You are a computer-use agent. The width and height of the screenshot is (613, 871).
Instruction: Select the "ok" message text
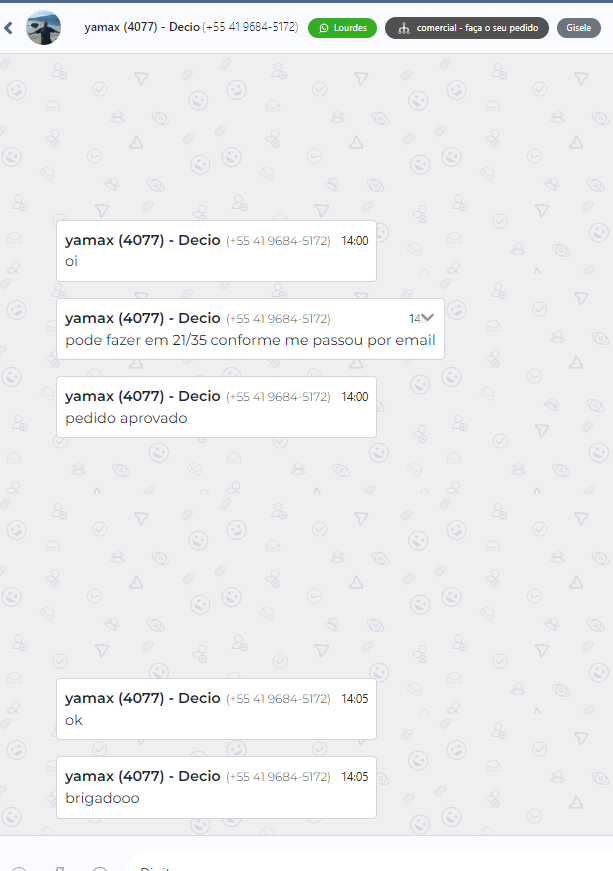pos(74,720)
